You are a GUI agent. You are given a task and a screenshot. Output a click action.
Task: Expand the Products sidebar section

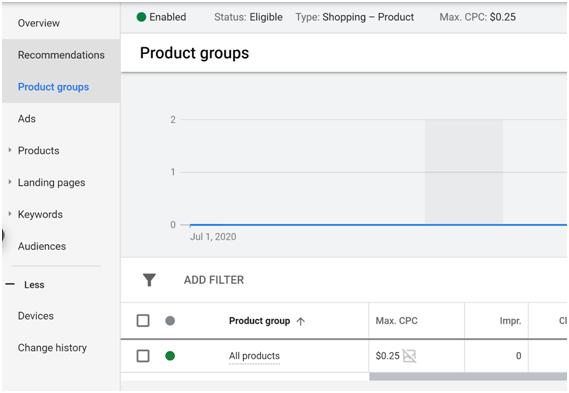[10, 150]
